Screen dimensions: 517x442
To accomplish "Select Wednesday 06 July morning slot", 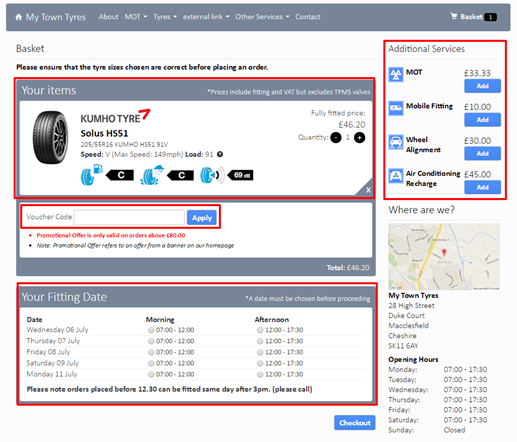I will point(151,330).
